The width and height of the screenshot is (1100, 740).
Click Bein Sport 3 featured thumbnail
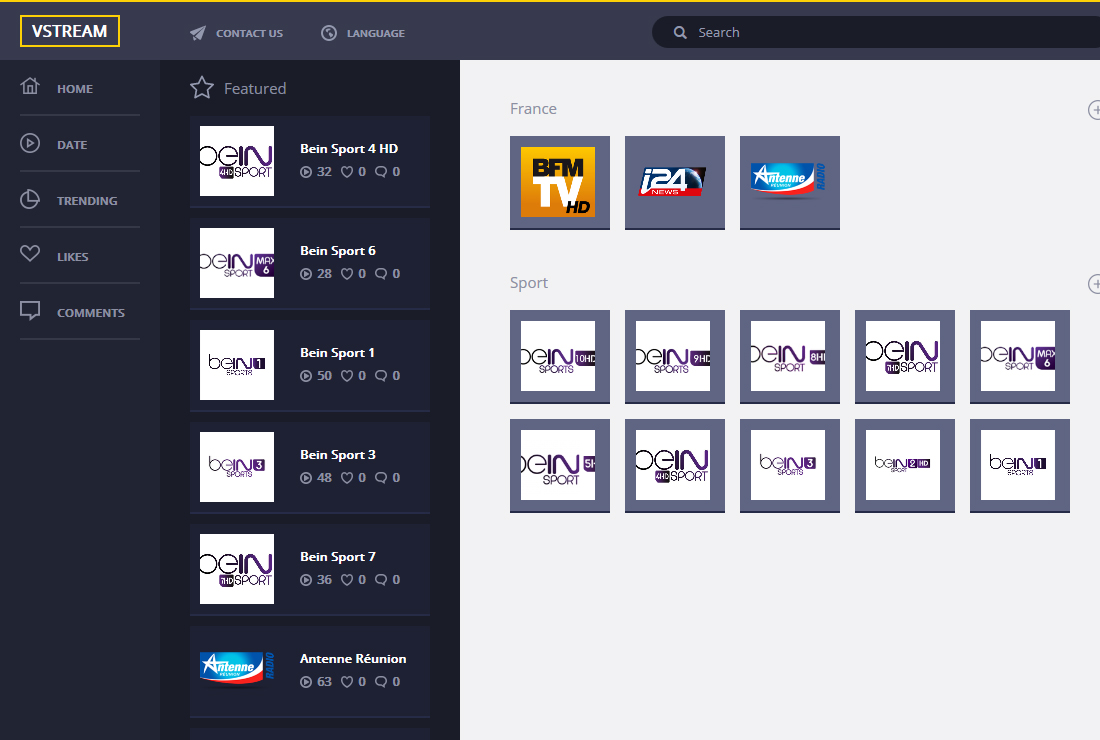click(237, 467)
